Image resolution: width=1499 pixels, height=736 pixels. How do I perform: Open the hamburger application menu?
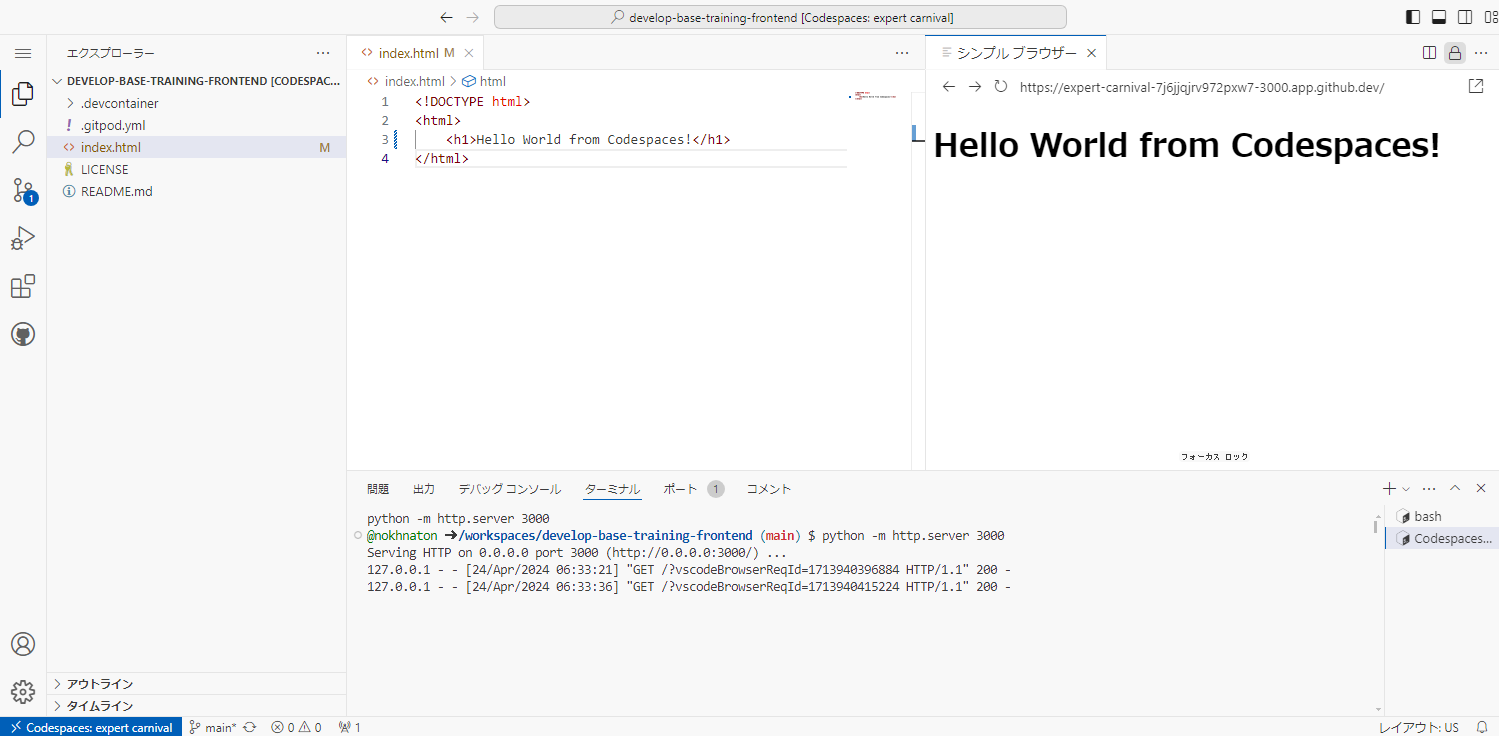pos(23,53)
